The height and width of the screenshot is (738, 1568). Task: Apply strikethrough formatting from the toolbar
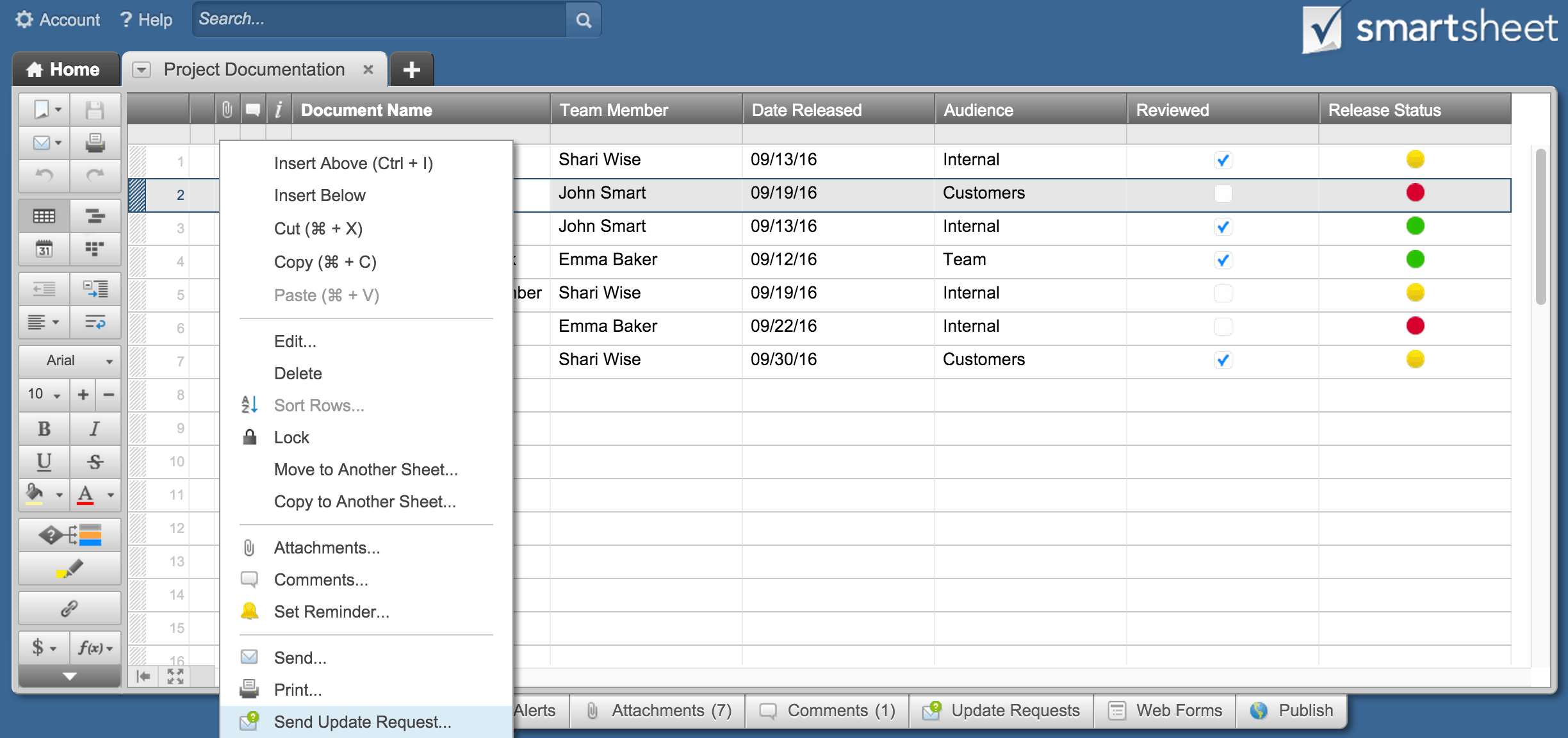[x=95, y=461]
